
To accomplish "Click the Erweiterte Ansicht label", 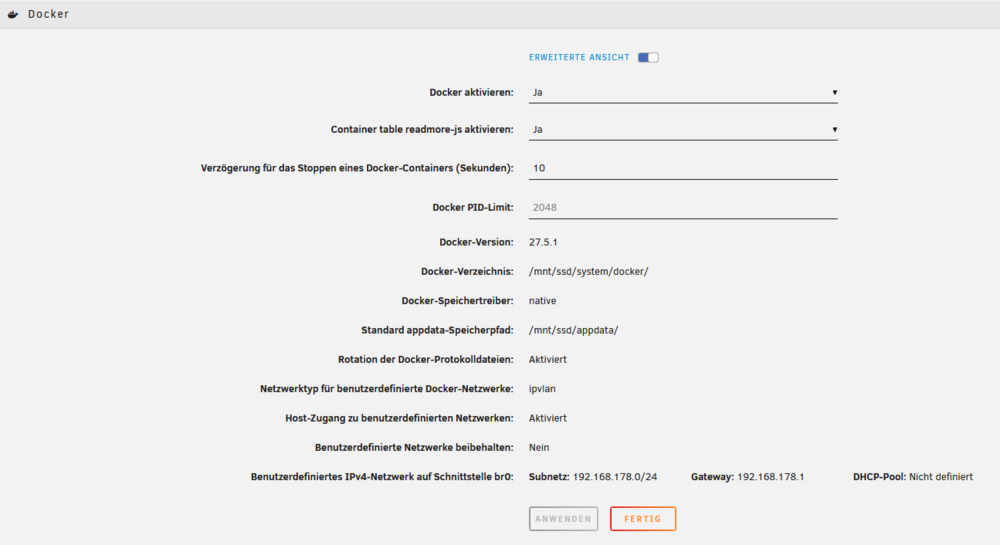I will pos(579,57).
